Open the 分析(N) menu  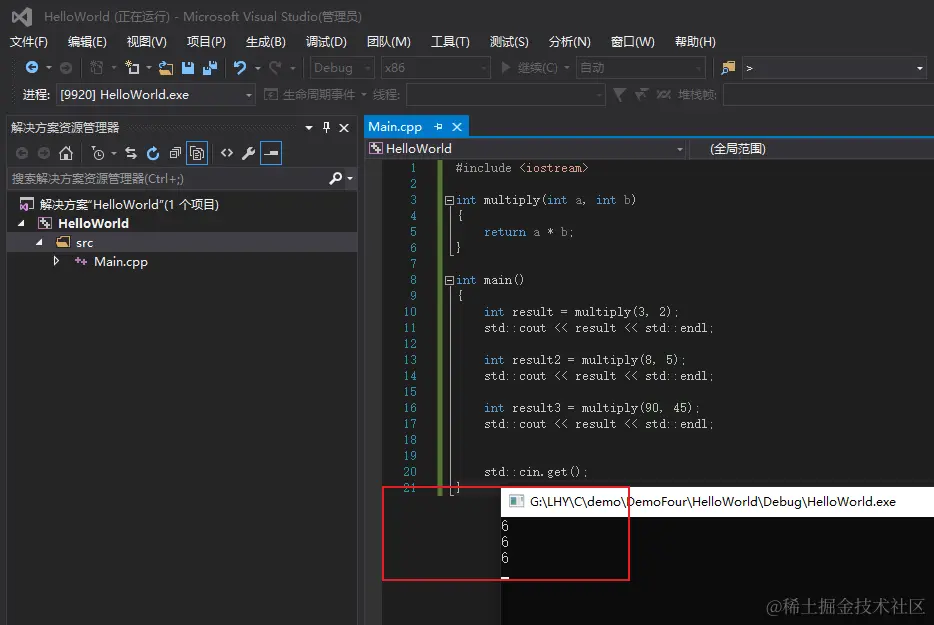pos(569,42)
